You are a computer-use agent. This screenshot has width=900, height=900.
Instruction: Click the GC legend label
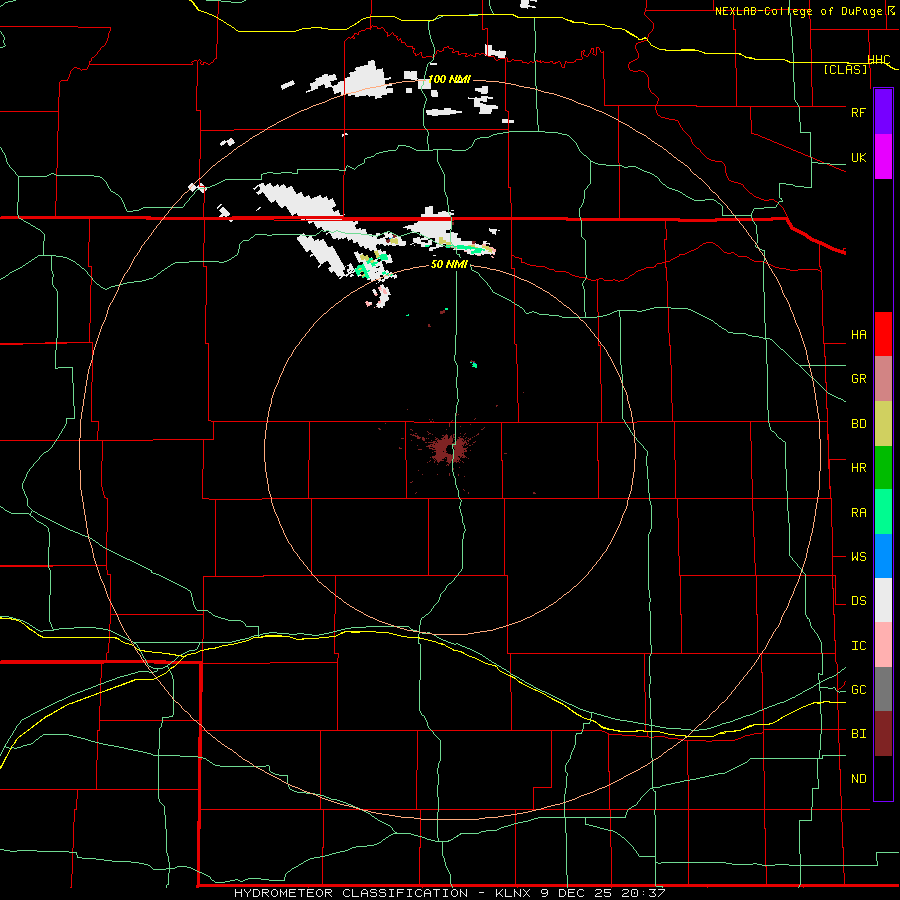(858, 690)
